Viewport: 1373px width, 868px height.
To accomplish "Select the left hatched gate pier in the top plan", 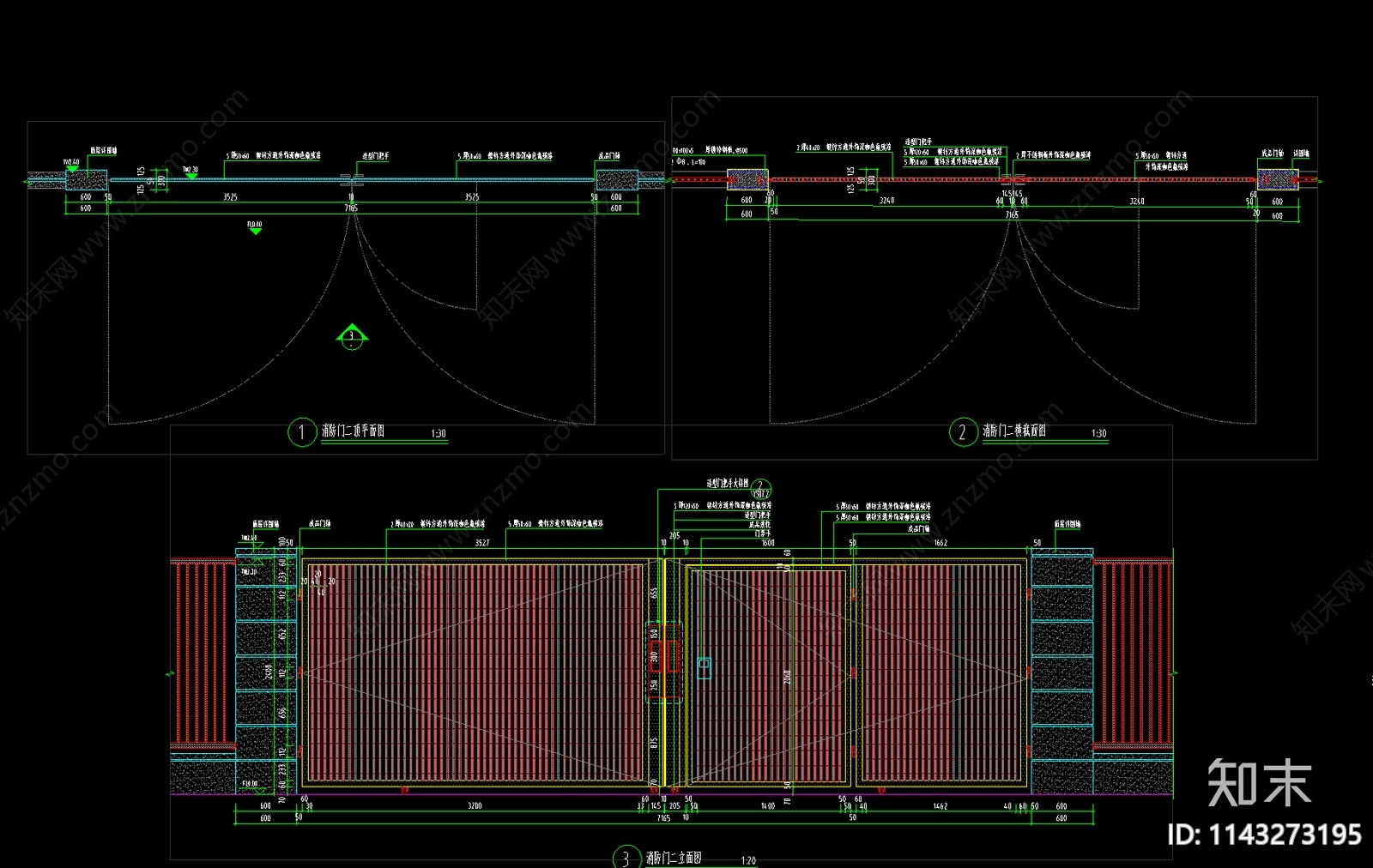I will click(87, 180).
